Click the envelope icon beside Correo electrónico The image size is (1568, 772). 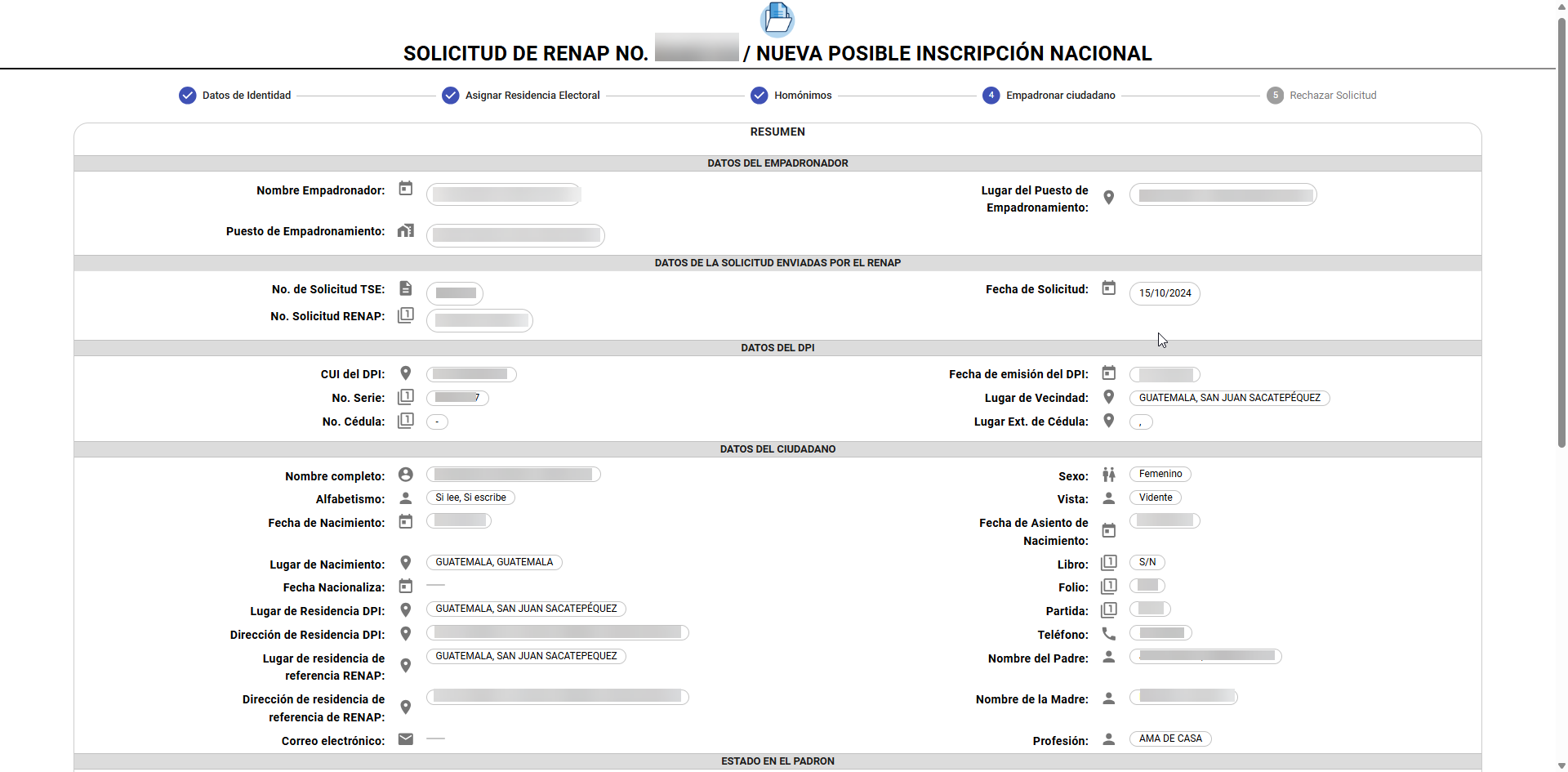coord(405,739)
